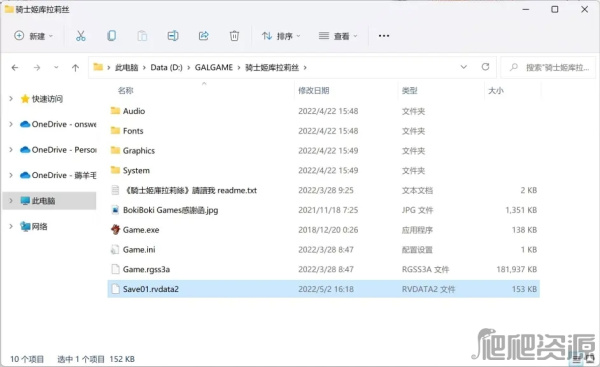Select the readme.txt file icon
This screenshot has height=367, width=600.
pos(115,190)
